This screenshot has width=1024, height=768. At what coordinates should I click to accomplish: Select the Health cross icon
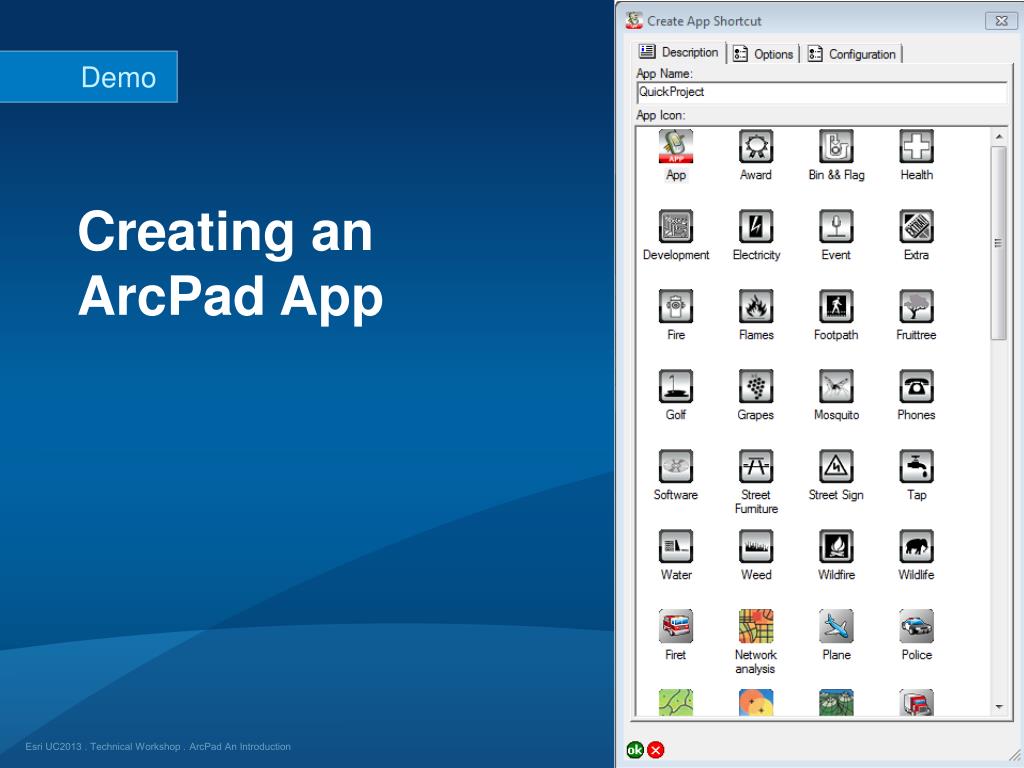pyautogui.click(x=916, y=146)
